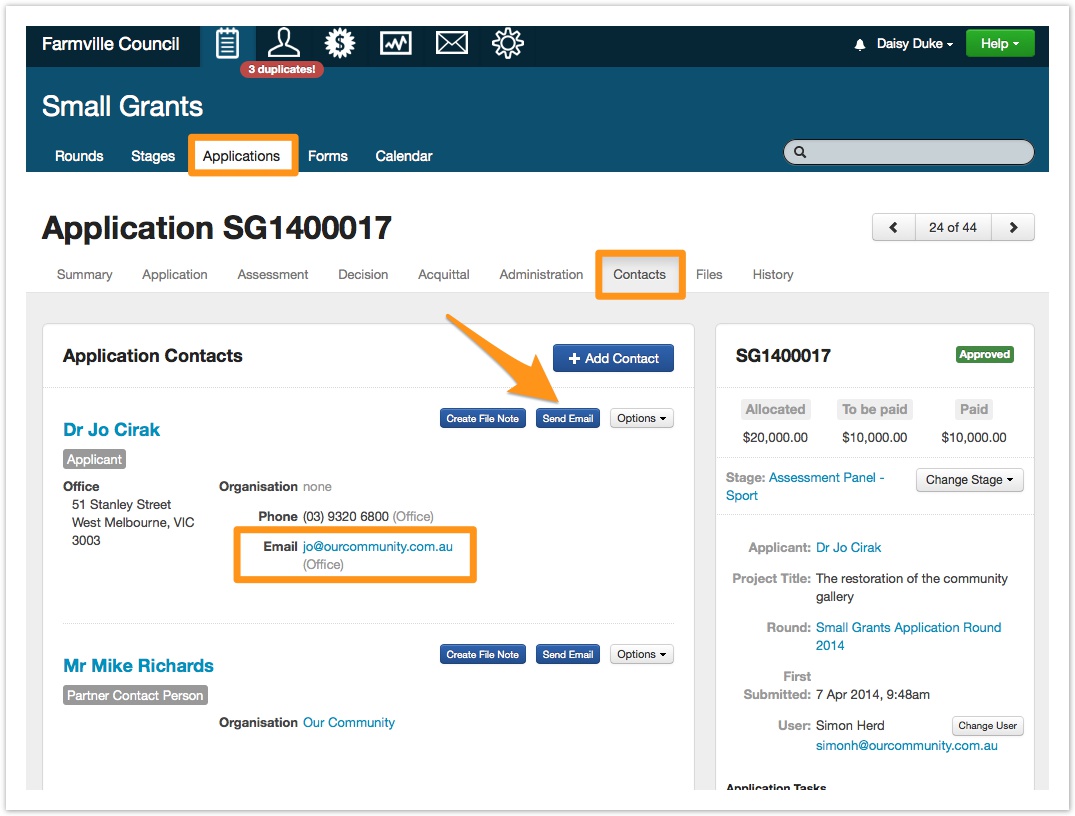The height and width of the screenshot is (816, 1075).
Task: Open the green Help dropdown
Action: click(x=999, y=44)
